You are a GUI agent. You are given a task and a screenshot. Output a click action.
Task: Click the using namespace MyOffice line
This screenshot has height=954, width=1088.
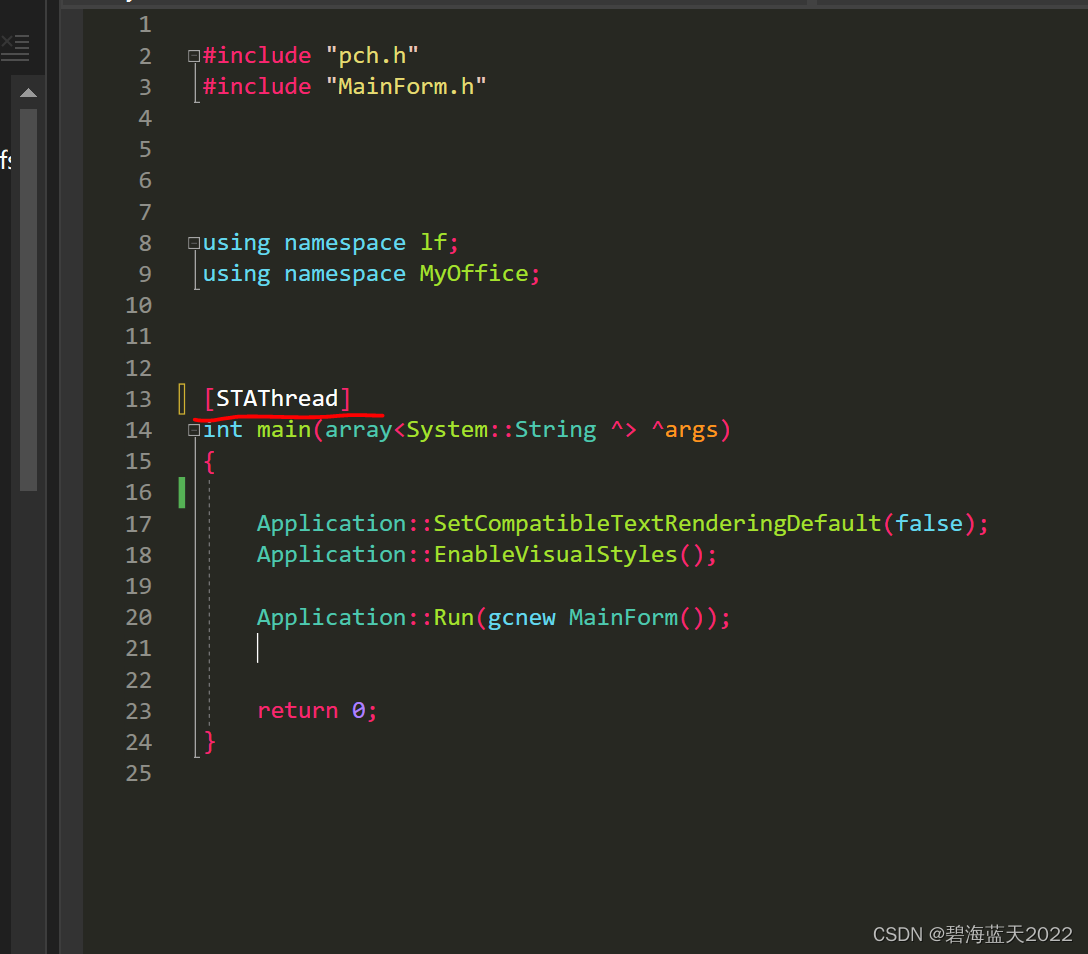pos(370,273)
